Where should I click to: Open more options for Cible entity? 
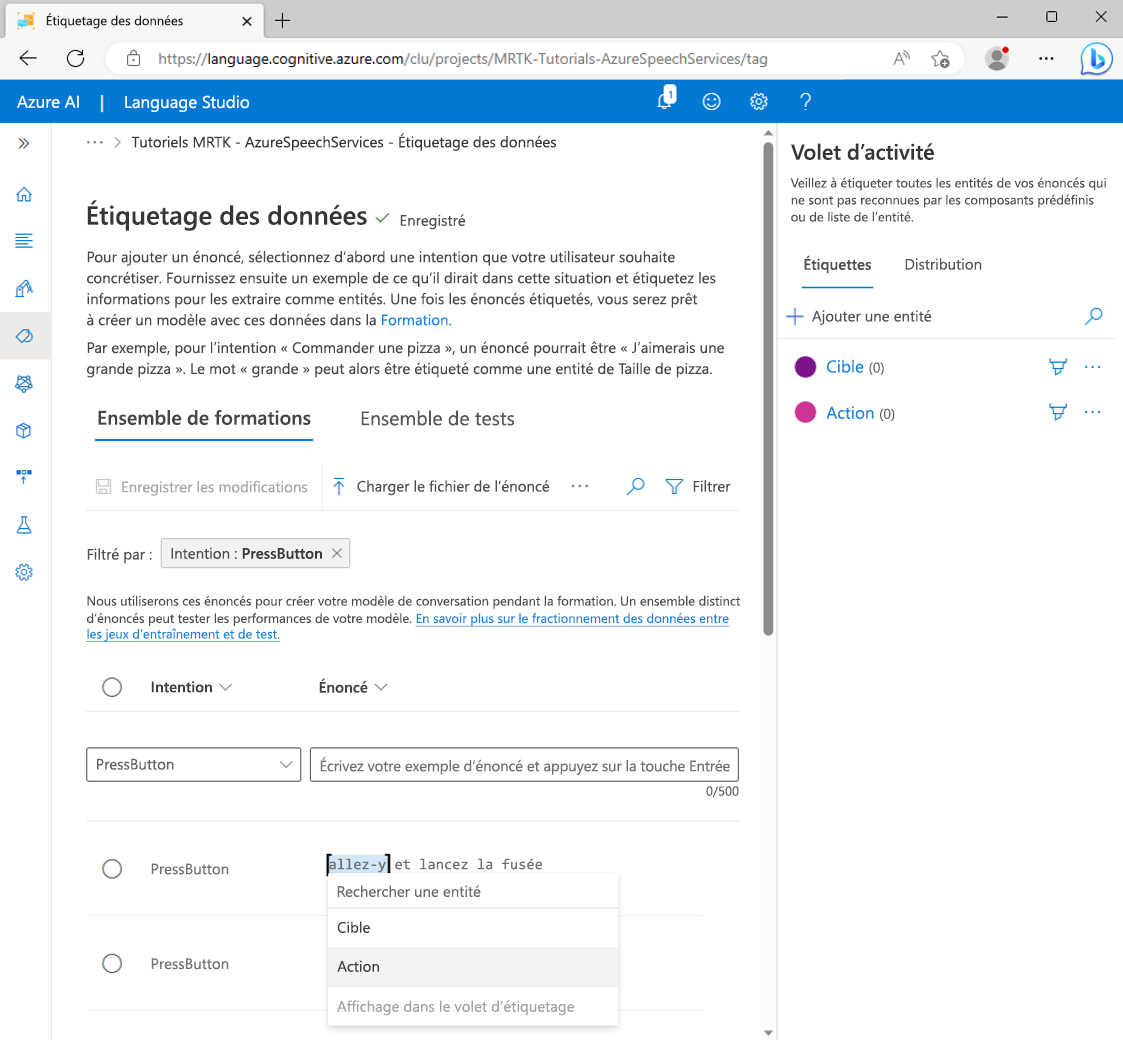(1092, 367)
